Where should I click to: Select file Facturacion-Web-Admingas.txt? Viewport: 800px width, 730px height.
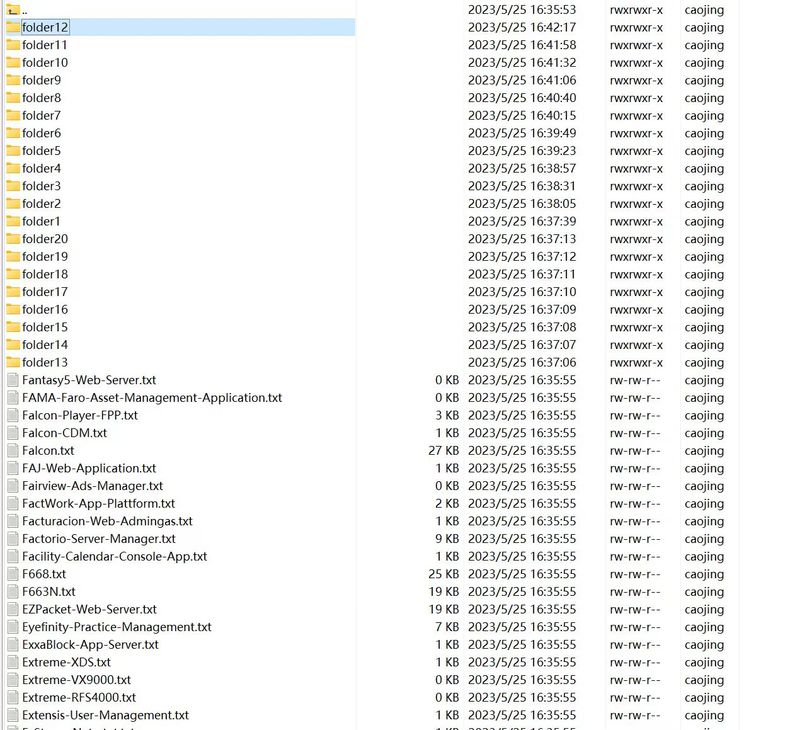pos(107,521)
